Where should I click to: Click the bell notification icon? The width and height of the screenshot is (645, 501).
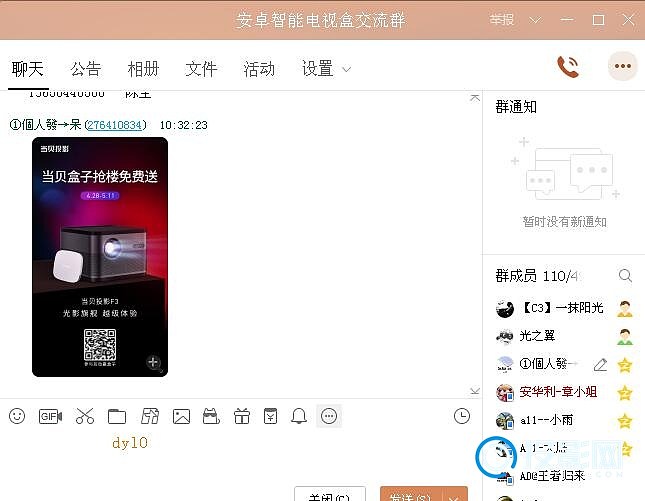point(299,416)
